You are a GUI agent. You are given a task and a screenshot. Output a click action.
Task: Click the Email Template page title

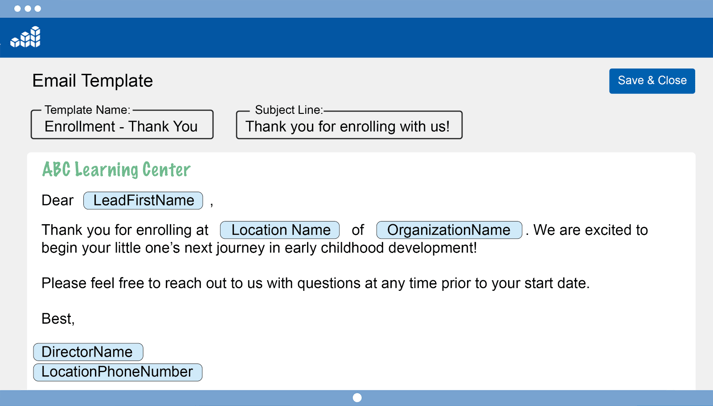pyautogui.click(x=92, y=81)
